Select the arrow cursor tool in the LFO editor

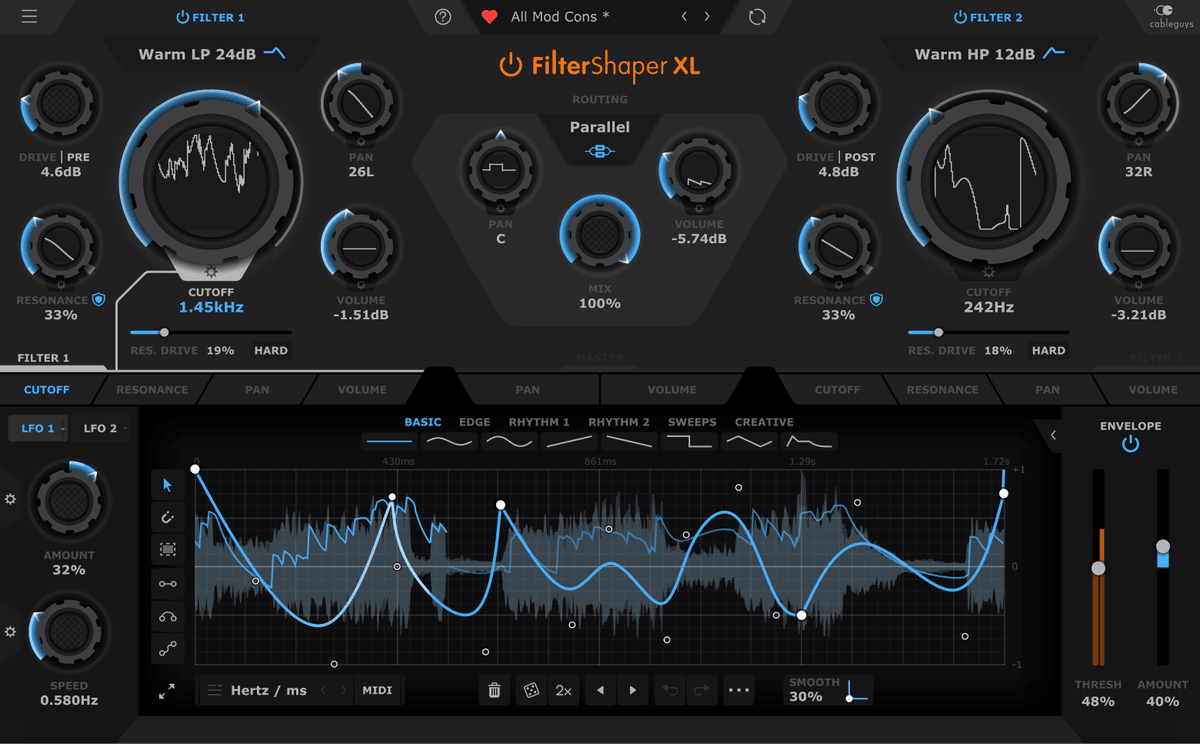coord(167,485)
